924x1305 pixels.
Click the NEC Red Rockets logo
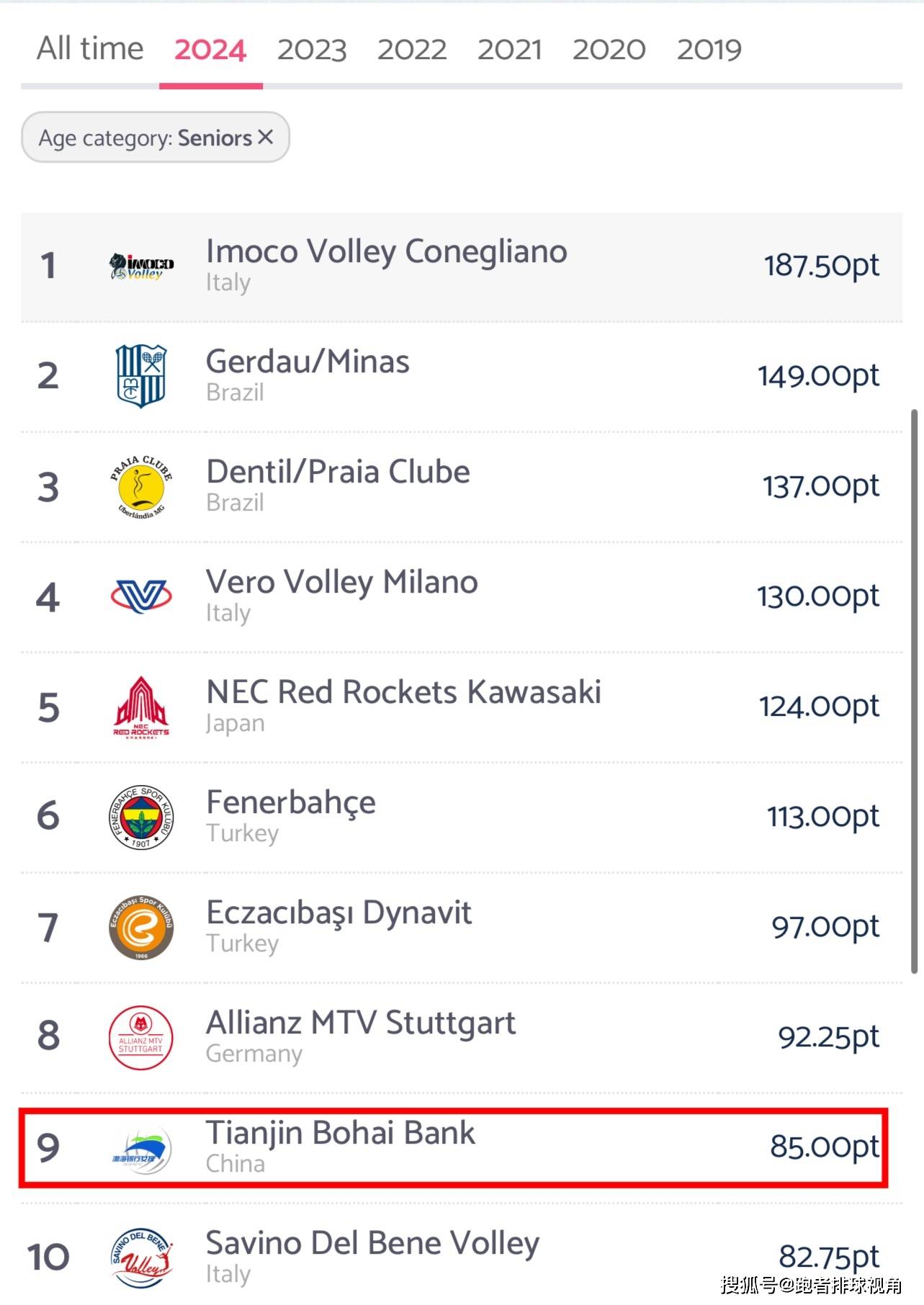(x=141, y=707)
